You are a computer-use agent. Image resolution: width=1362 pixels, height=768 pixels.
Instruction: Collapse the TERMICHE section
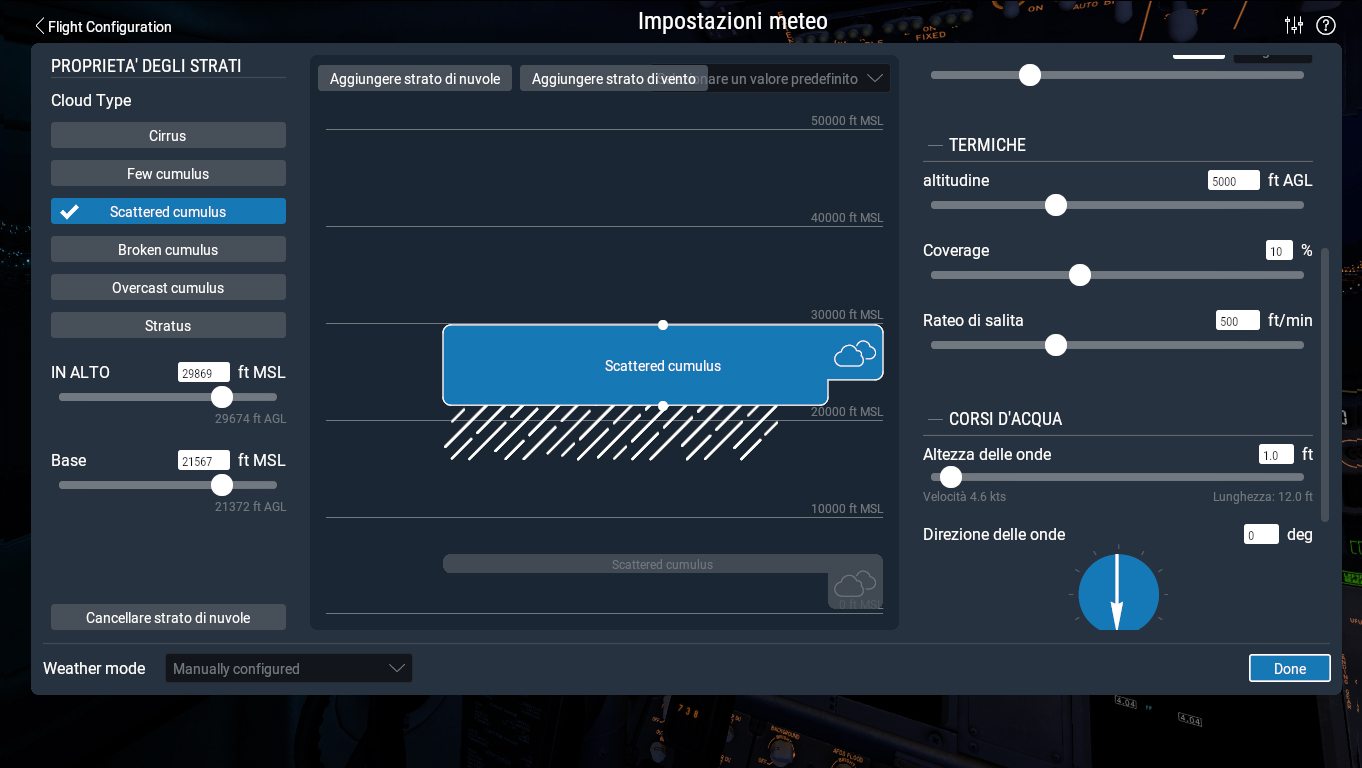(935, 146)
